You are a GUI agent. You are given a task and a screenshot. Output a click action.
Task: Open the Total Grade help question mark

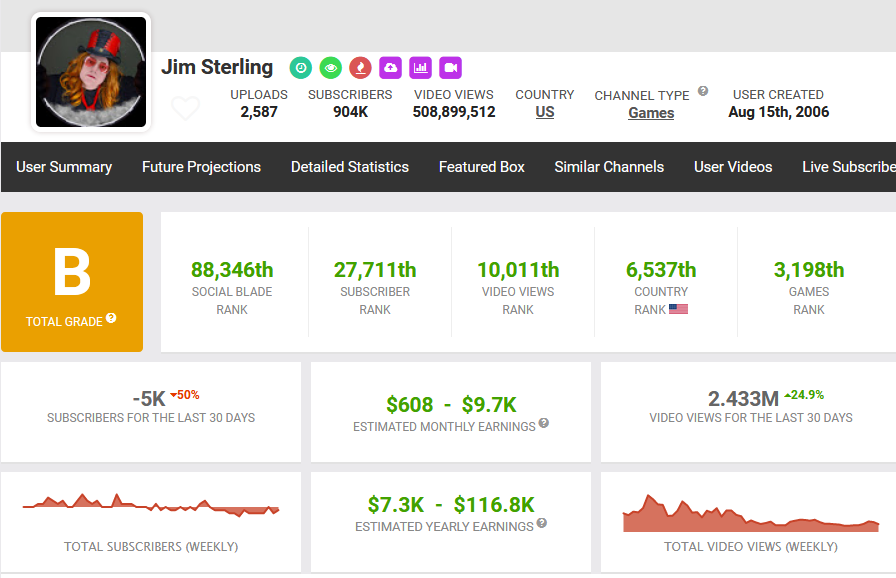111,318
